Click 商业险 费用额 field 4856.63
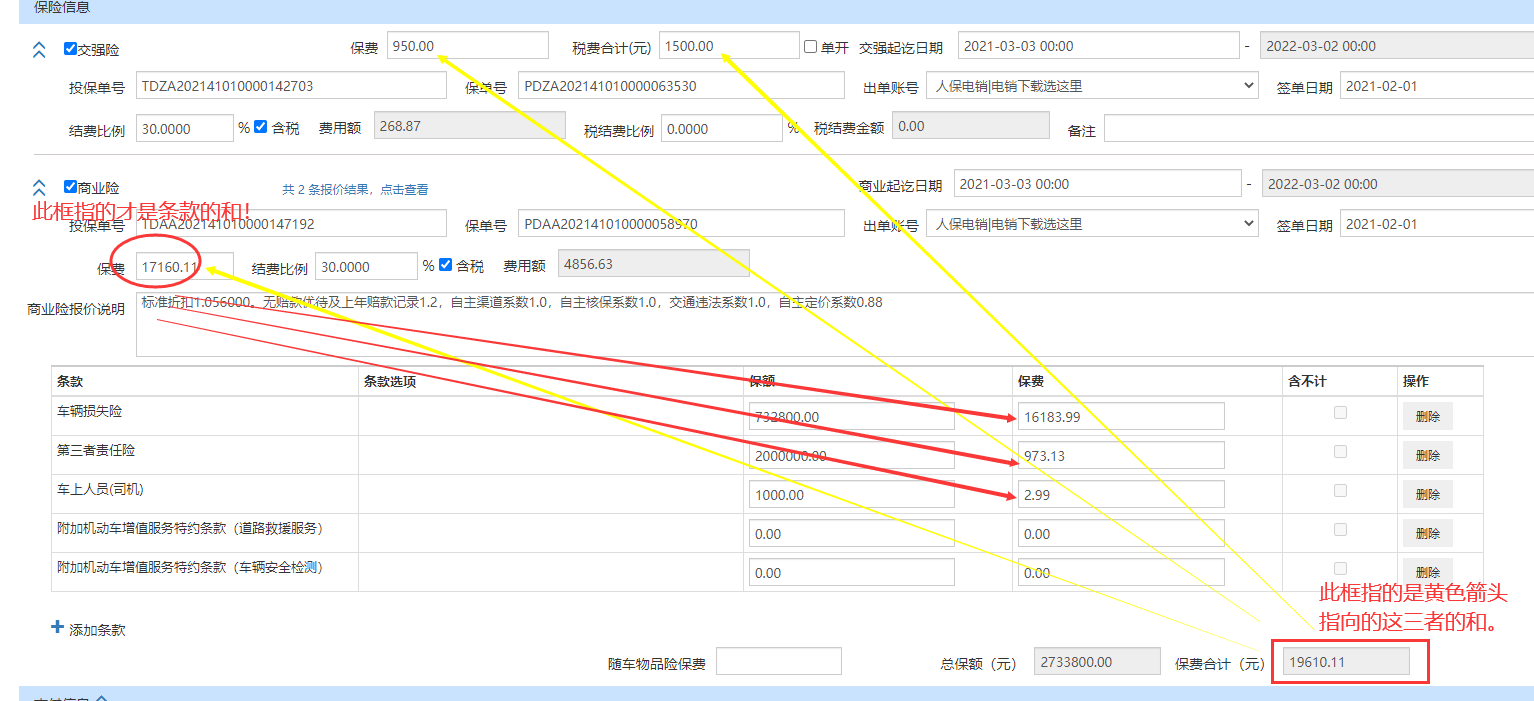Screen dimensions: 1534x701 (654, 264)
